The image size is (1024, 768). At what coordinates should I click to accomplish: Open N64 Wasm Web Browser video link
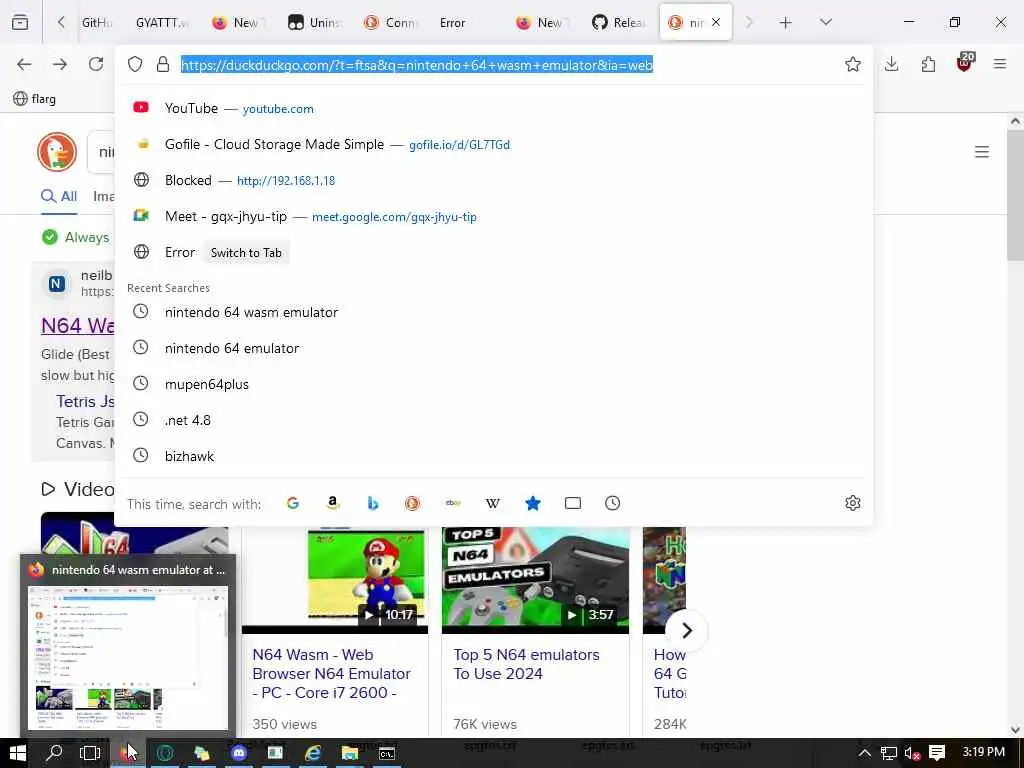click(331, 673)
